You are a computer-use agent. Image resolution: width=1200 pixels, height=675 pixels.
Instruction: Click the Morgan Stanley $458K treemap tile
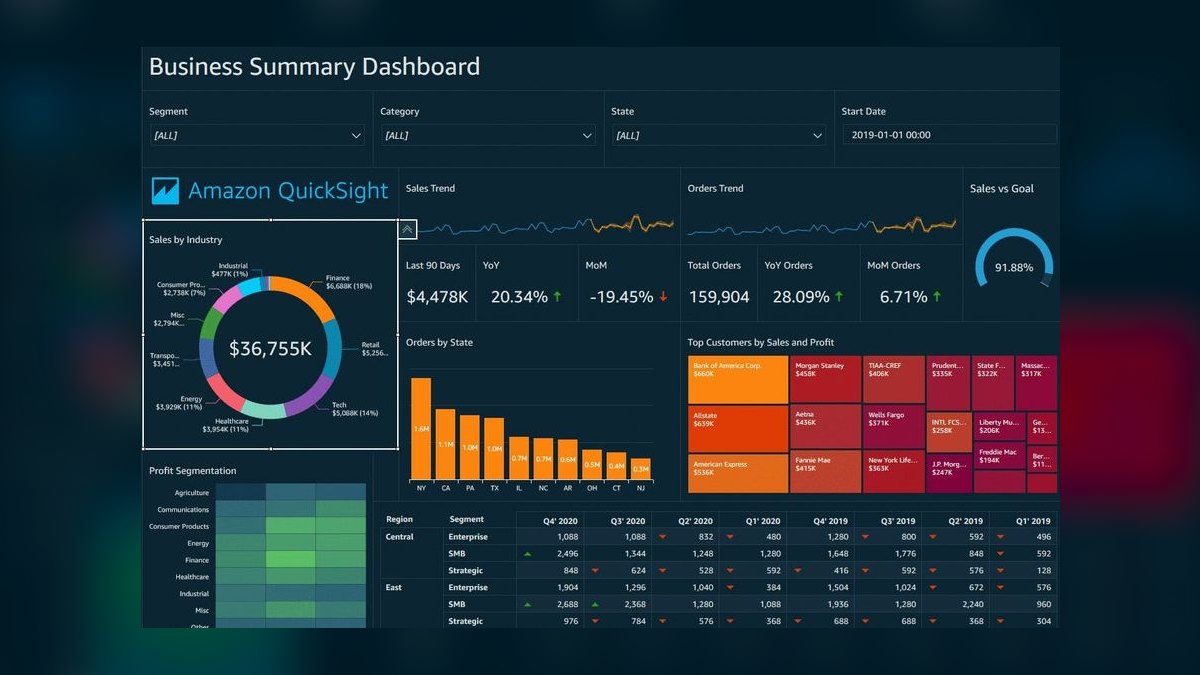pos(826,379)
